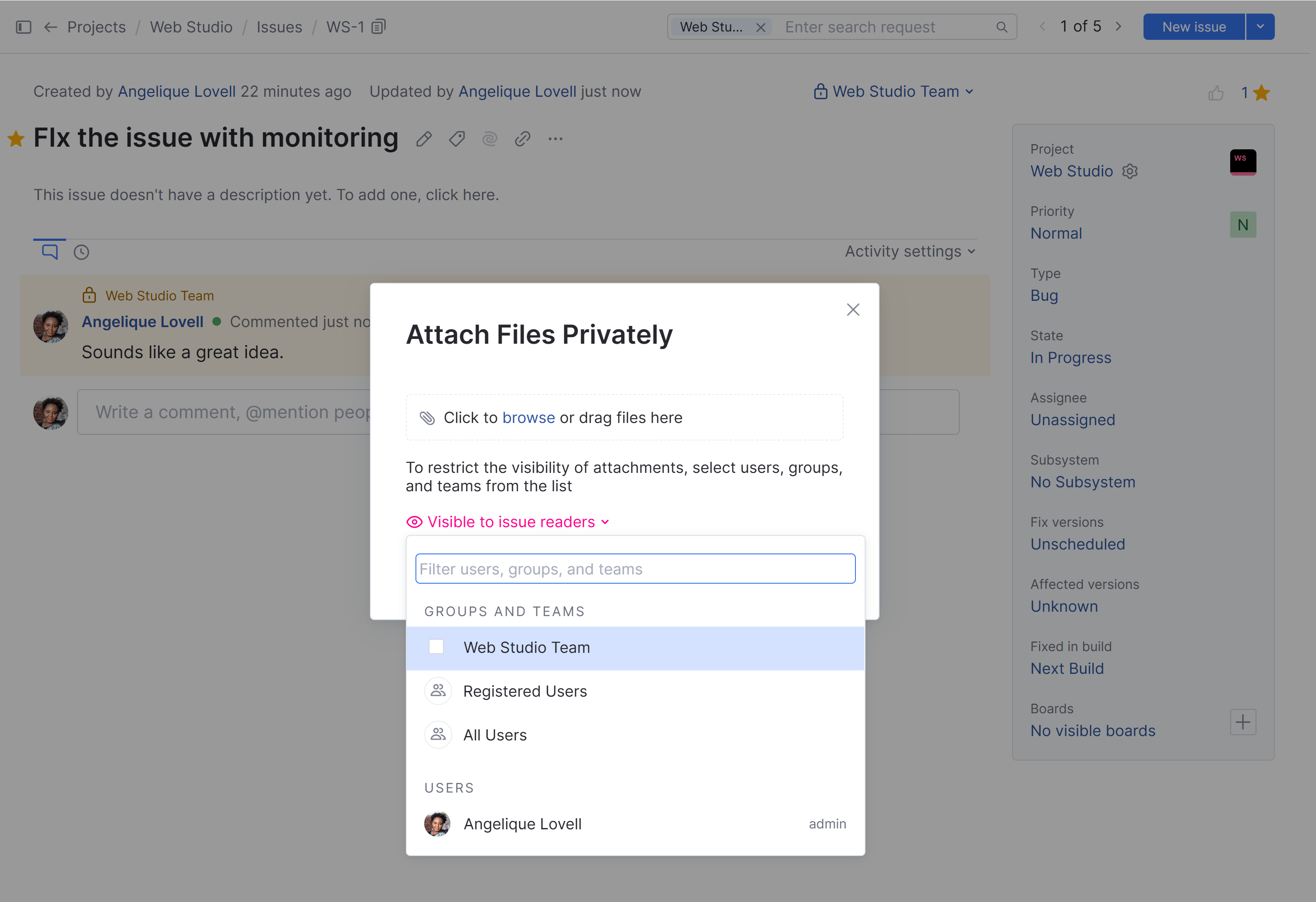
Task: Collapse the left panel with the sidebar icon
Action: click(x=23, y=26)
